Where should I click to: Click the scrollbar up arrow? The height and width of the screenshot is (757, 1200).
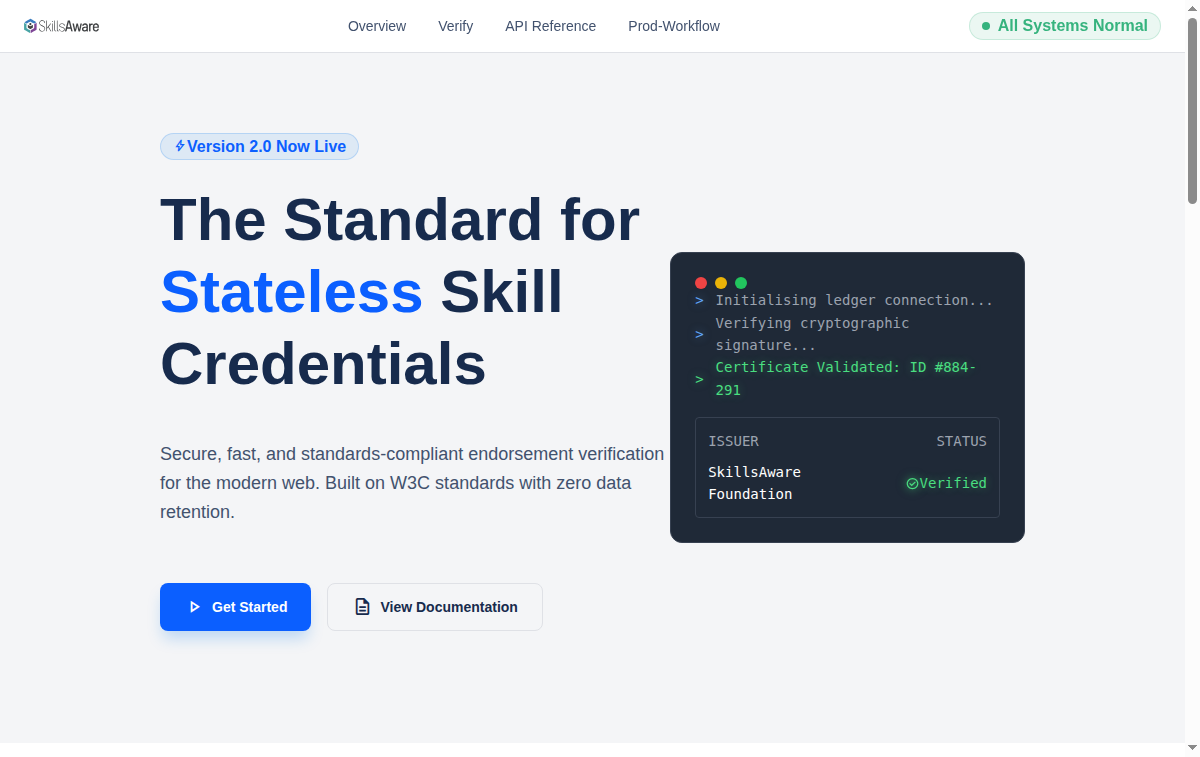point(1193,7)
